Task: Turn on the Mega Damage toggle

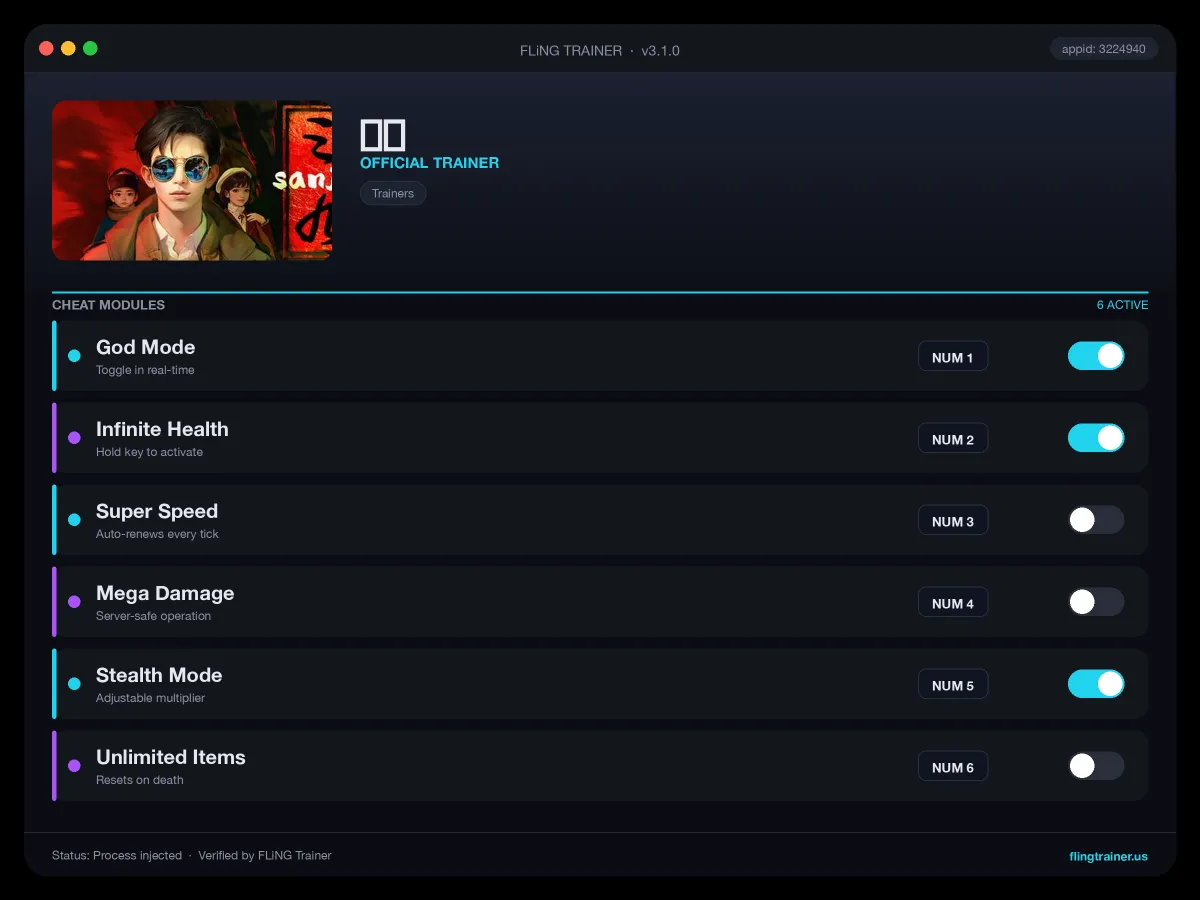Action: click(1096, 602)
